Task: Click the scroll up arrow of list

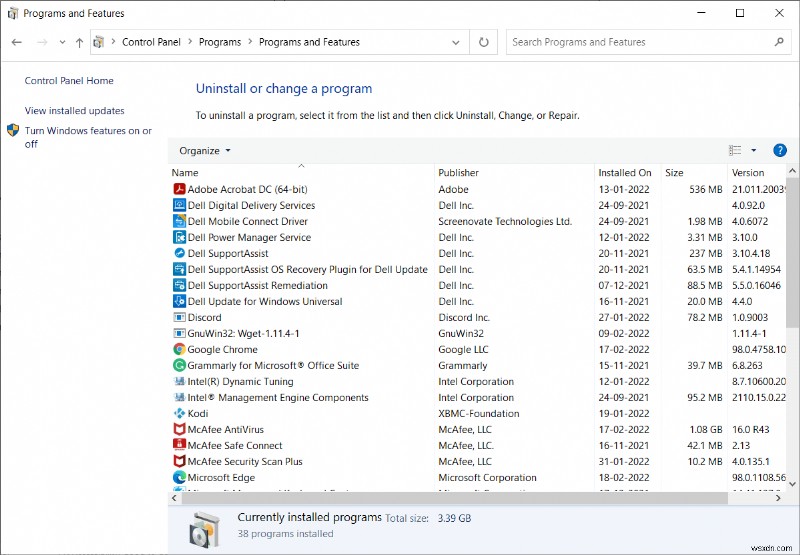Action: coord(792,171)
